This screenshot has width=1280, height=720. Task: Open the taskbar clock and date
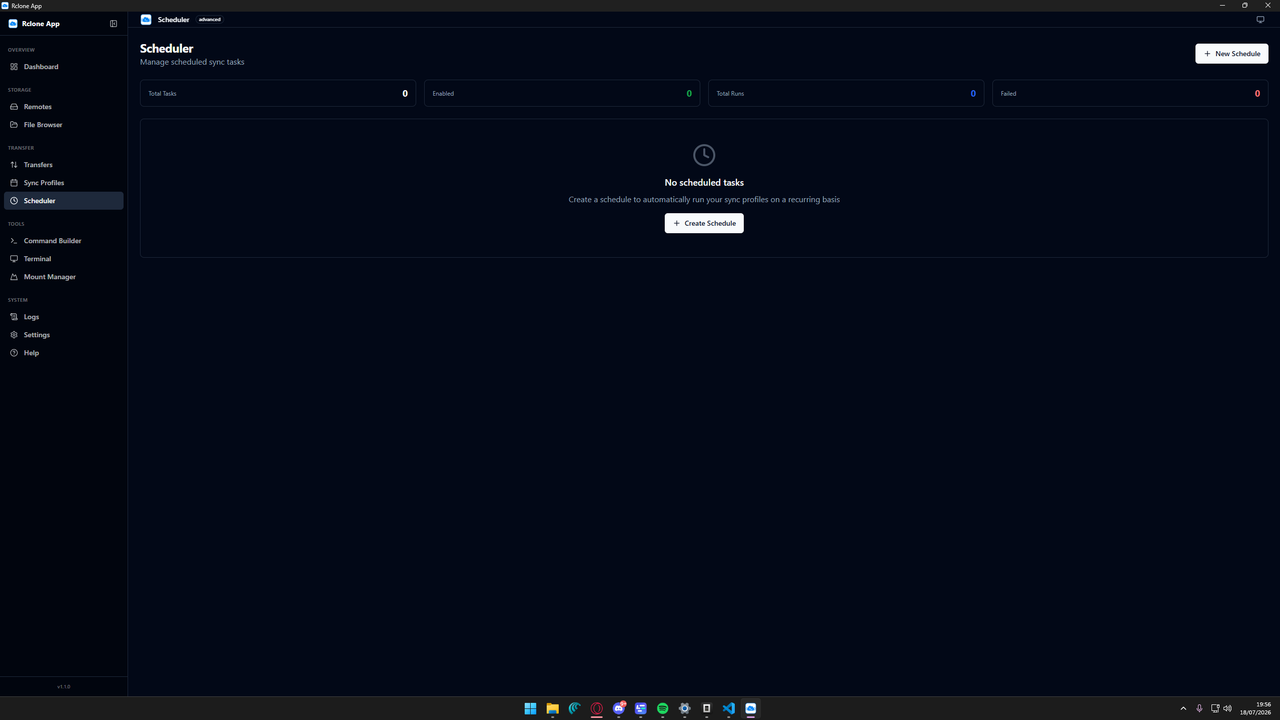pos(1256,708)
